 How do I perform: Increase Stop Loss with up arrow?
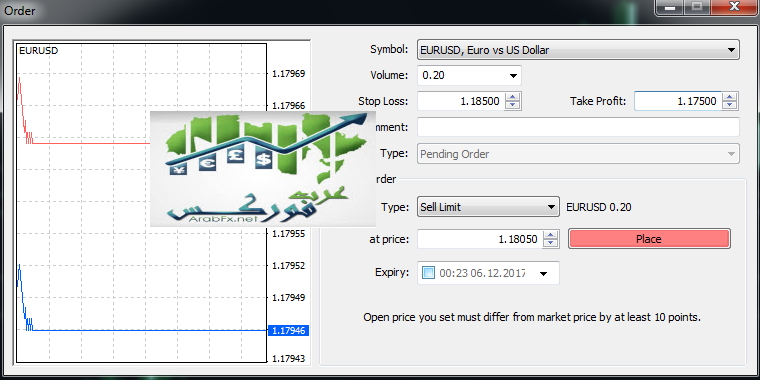click(512, 96)
